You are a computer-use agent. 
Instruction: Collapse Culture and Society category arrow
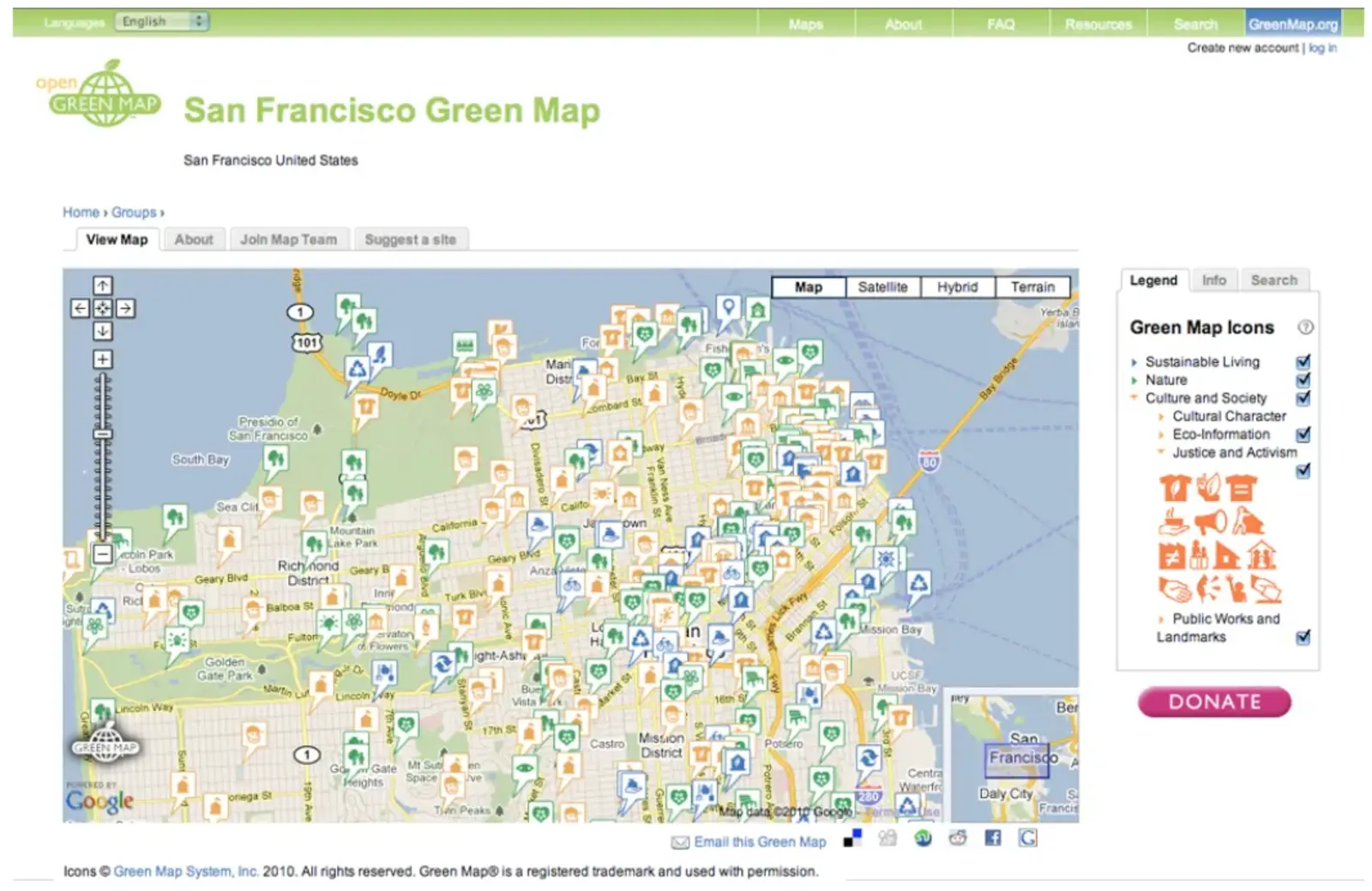click(1134, 398)
